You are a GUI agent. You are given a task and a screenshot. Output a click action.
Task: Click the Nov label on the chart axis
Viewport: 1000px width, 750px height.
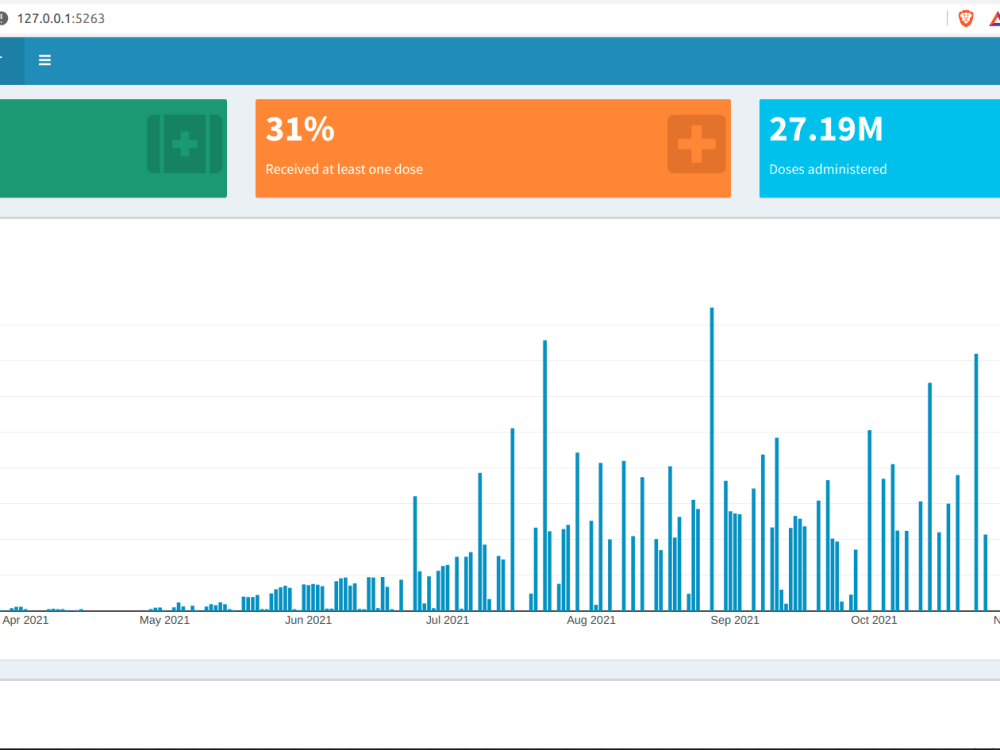pos(997,620)
